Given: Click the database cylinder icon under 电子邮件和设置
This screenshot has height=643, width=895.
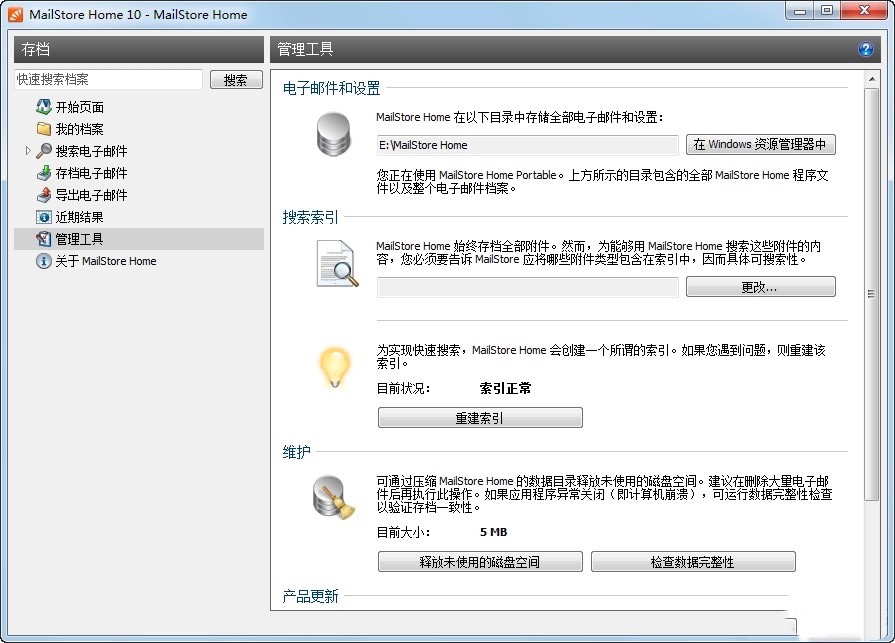Looking at the screenshot, I should 334,134.
